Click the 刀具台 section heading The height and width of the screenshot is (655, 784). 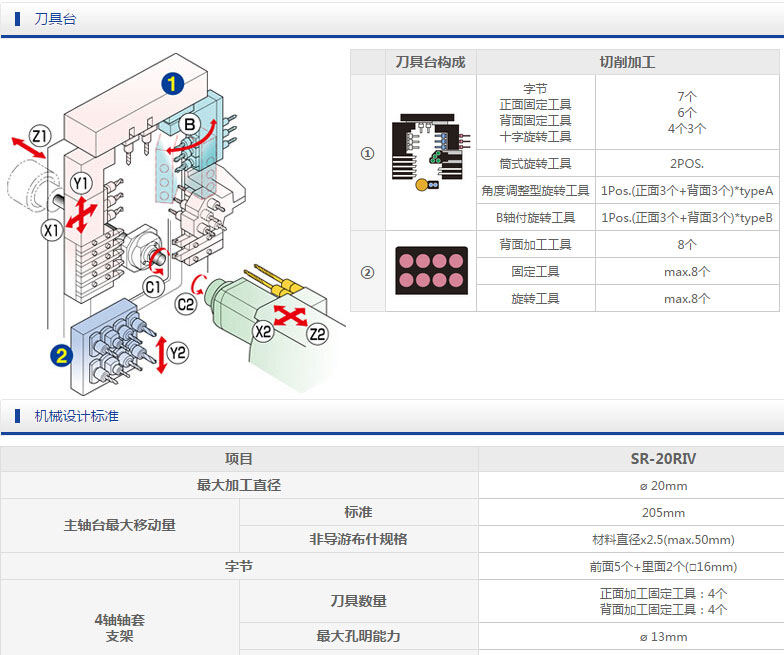[x=54, y=19]
